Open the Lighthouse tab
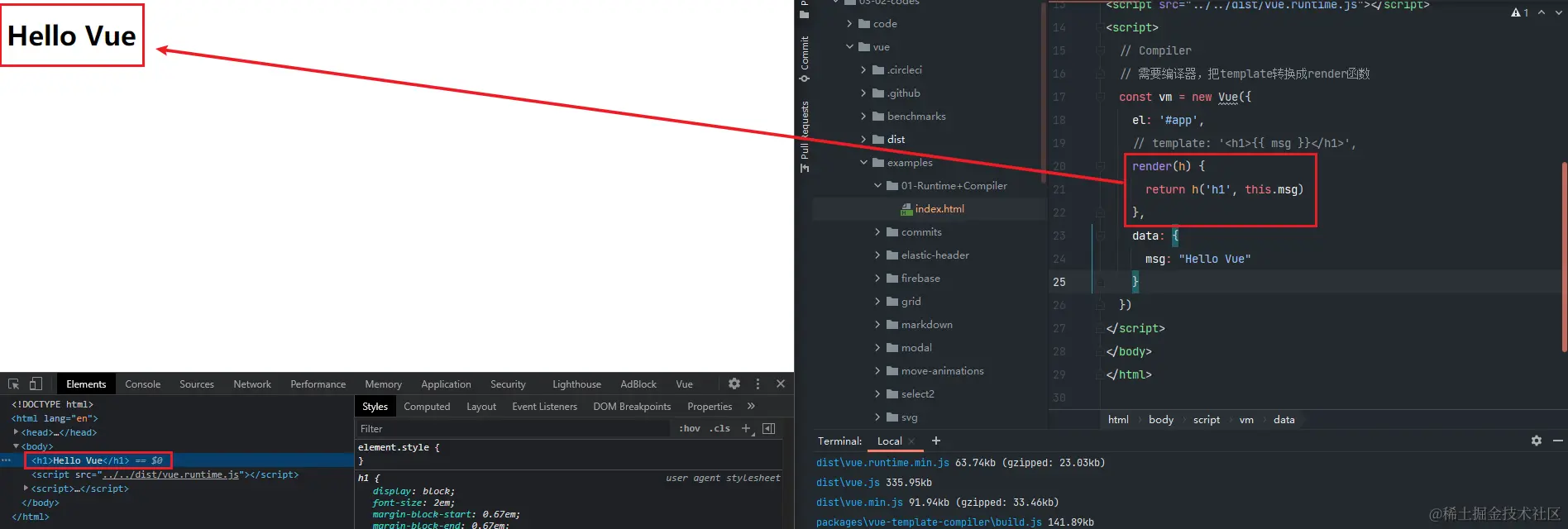The image size is (1568, 529). pyautogui.click(x=576, y=384)
